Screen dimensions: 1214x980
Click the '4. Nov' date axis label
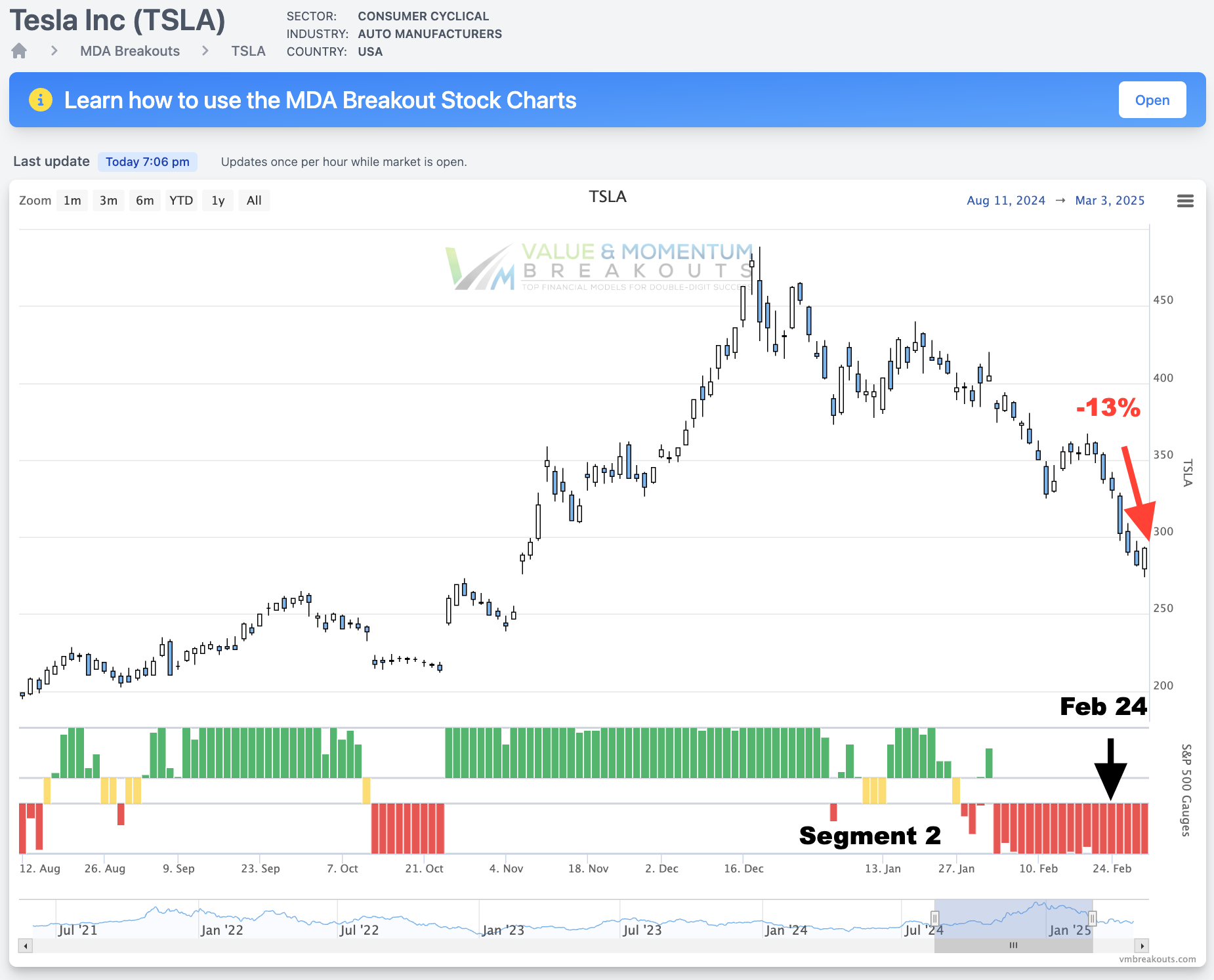pos(506,868)
